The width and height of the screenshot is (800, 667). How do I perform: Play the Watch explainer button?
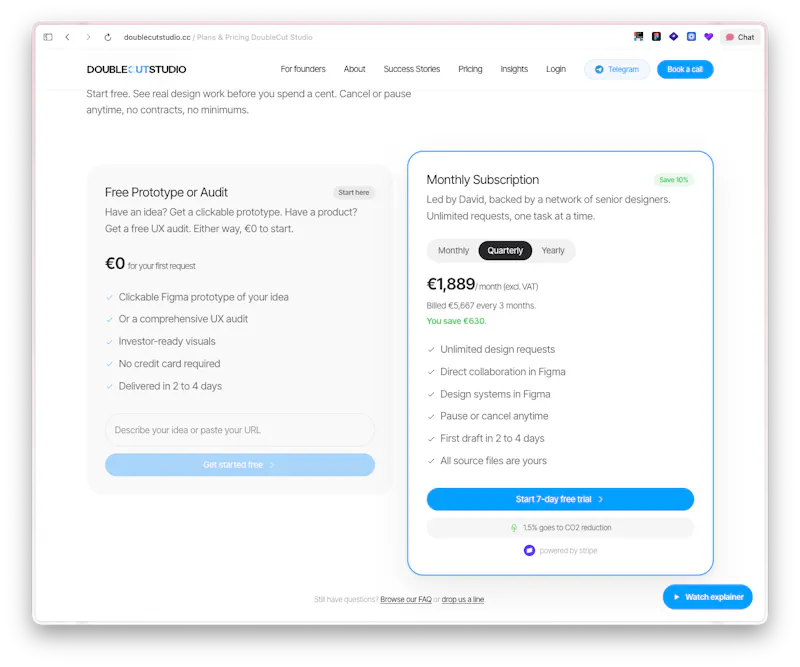708,597
